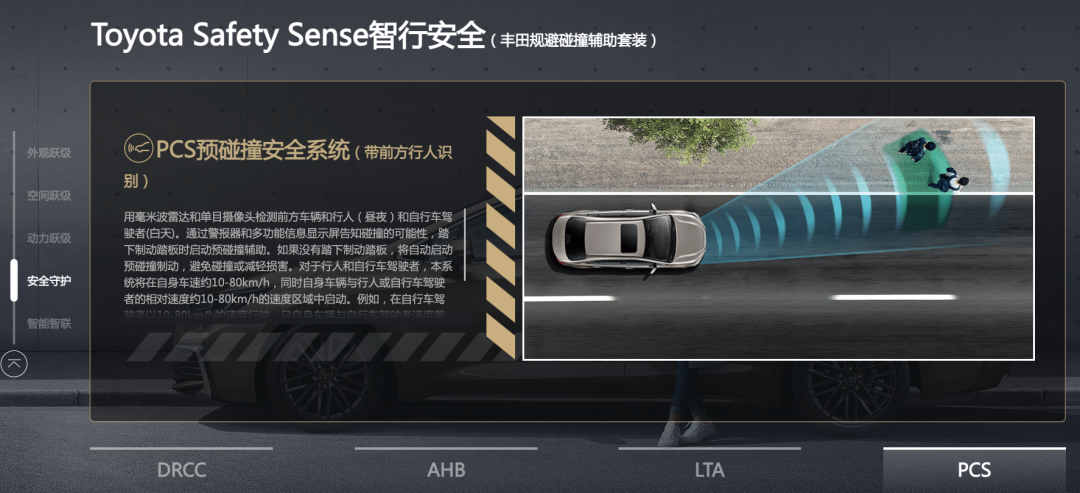Jump to the 智能智联 section

(49, 324)
